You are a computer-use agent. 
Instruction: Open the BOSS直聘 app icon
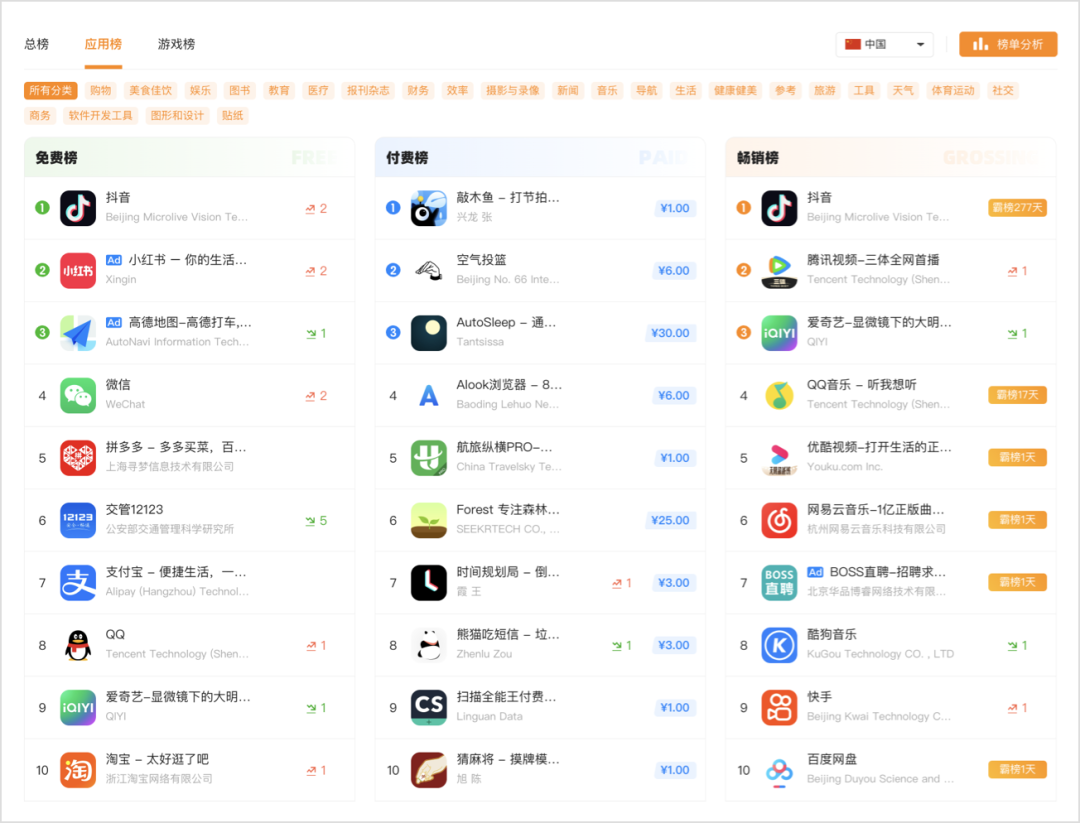(779, 583)
